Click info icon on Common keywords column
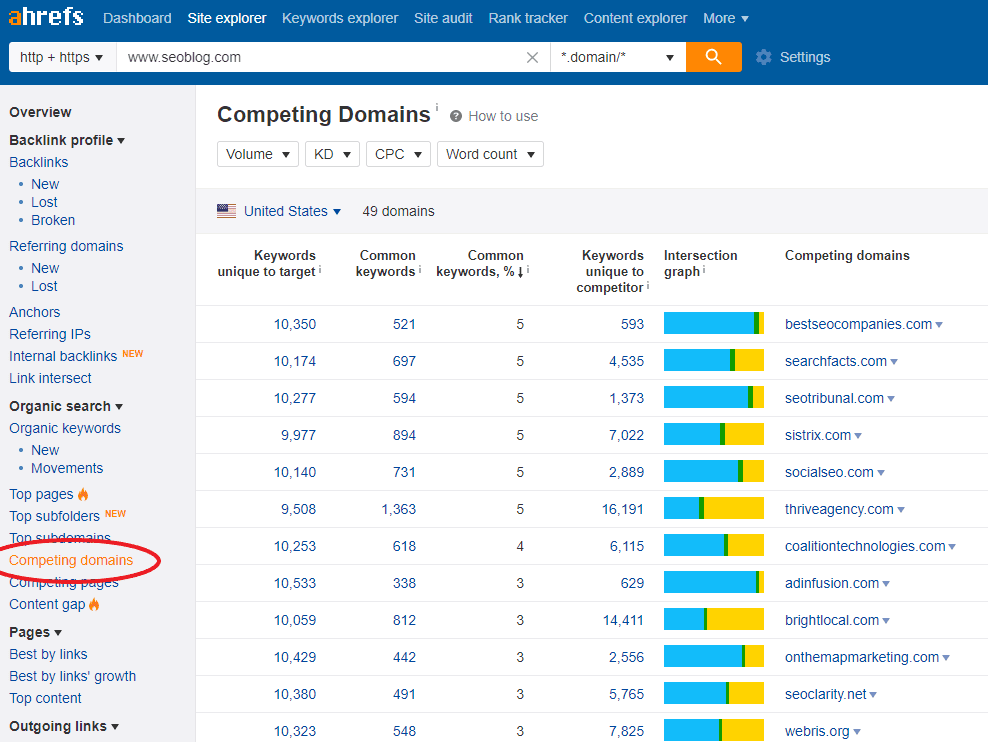The width and height of the screenshot is (988, 742). pos(420,270)
